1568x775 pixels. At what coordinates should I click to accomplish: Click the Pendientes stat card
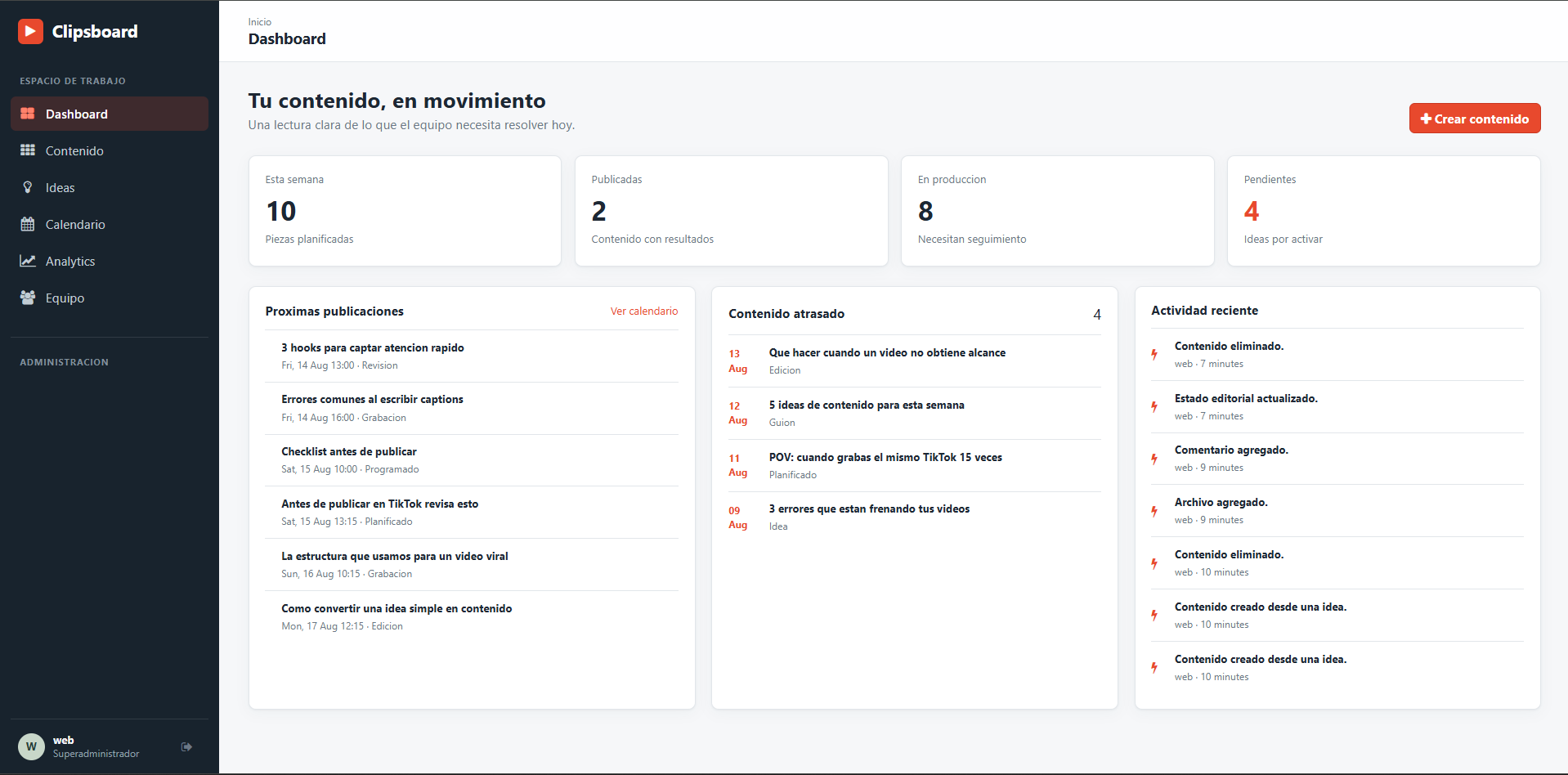[1383, 211]
